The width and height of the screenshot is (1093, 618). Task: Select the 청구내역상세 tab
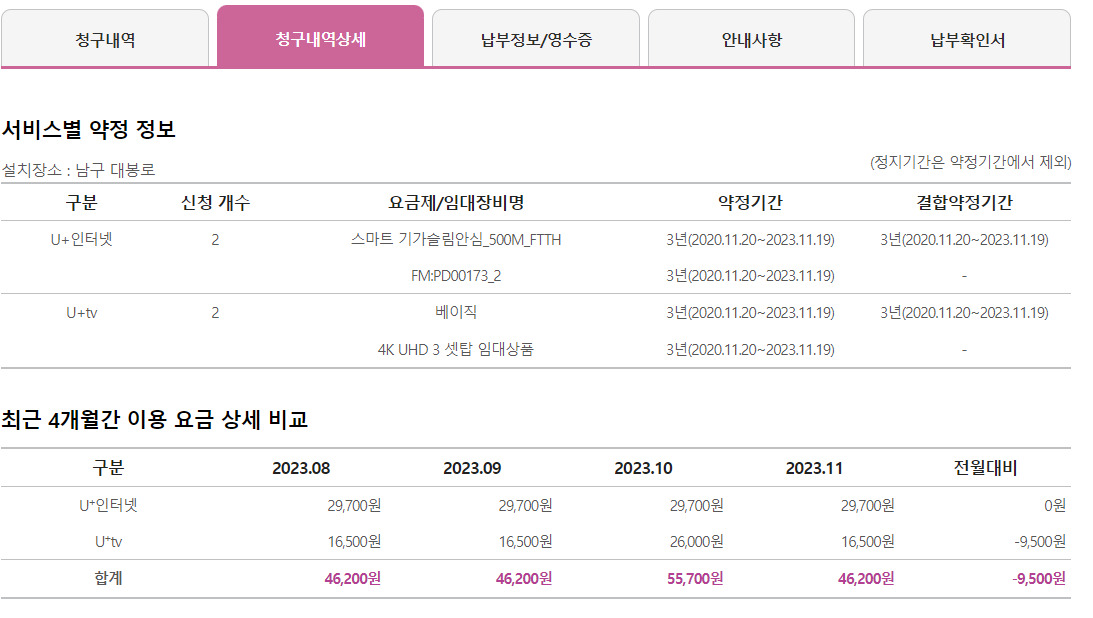click(x=320, y=38)
